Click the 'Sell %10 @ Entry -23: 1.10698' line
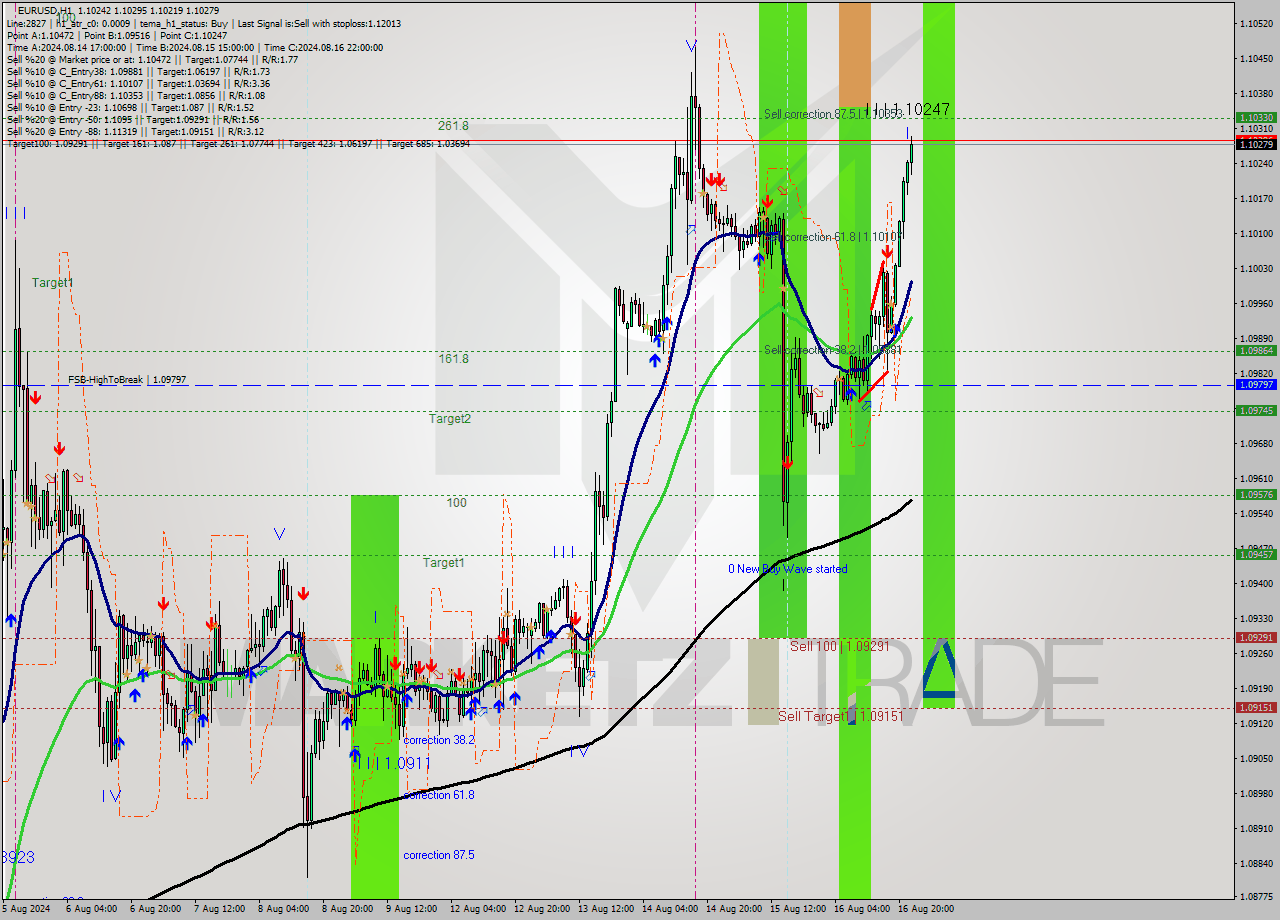This screenshot has height=920, width=1280. (x=130, y=107)
